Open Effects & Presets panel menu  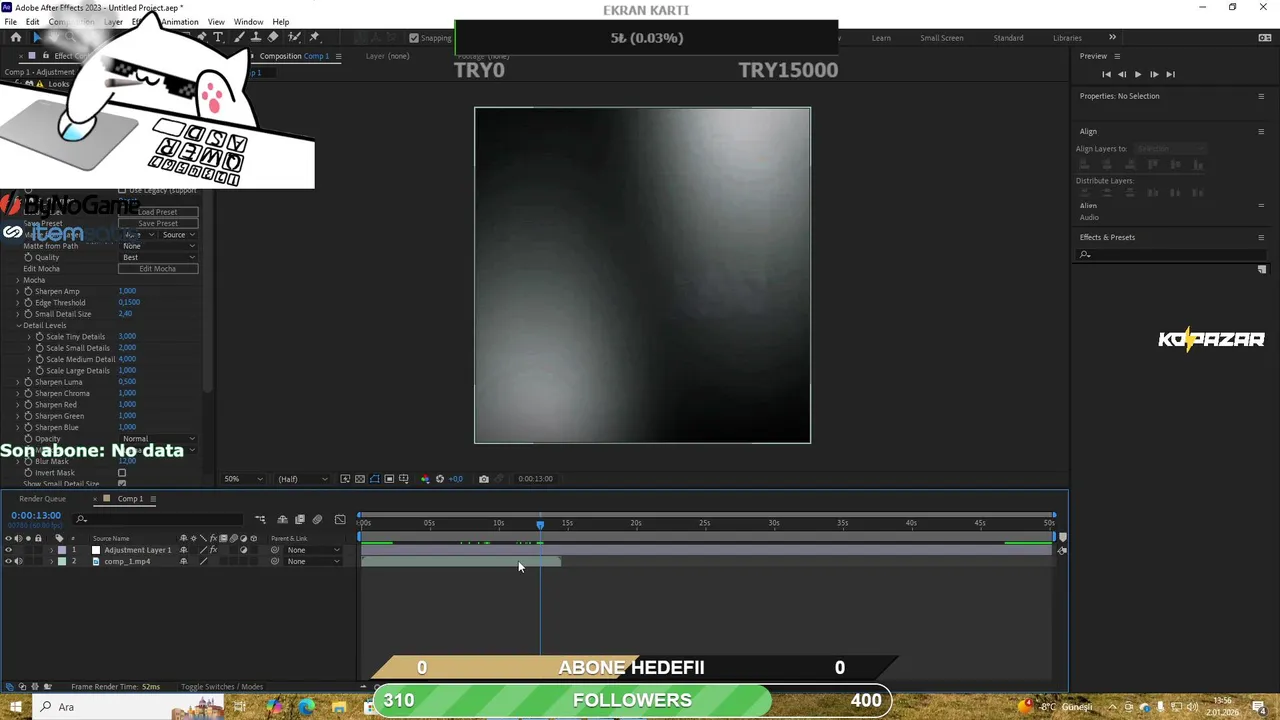pyautogui.click(x=1261, y=237)
